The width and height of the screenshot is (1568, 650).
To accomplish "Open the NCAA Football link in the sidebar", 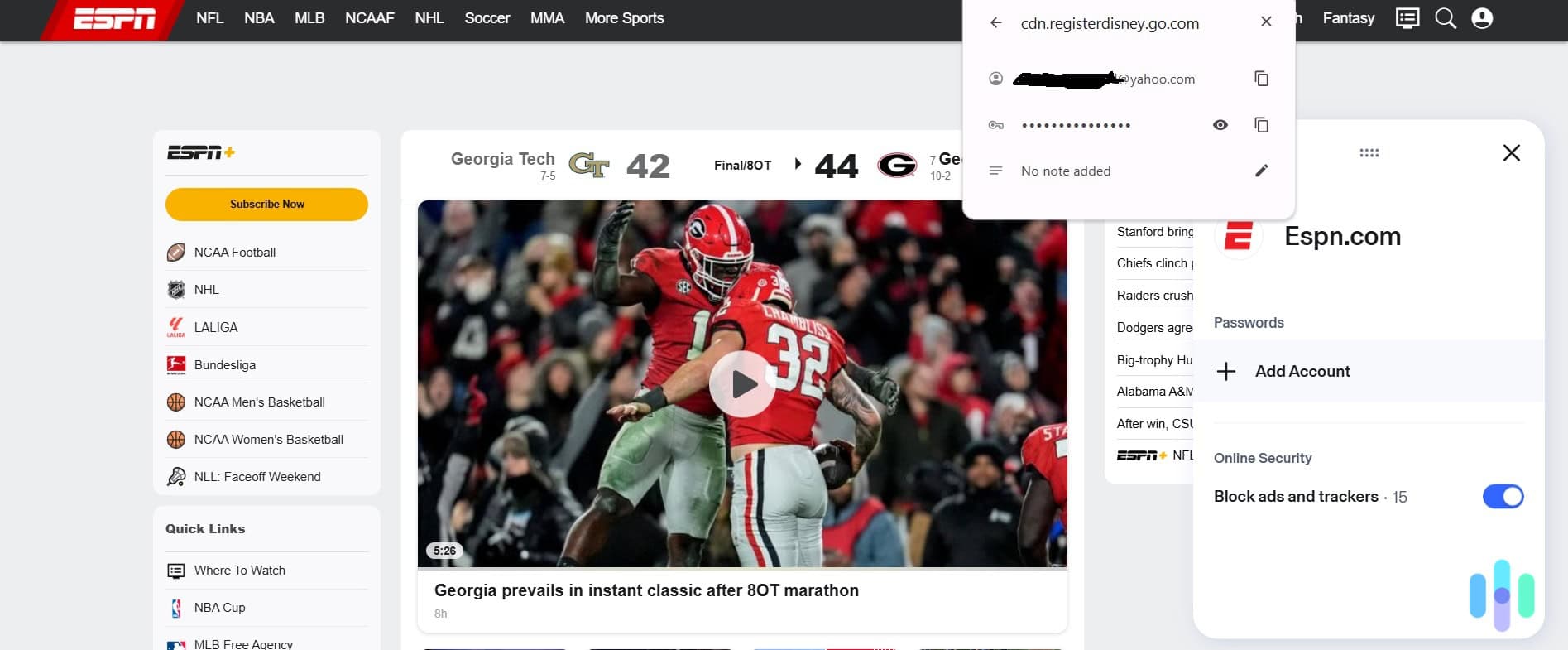I will click(x=235, y=253).
